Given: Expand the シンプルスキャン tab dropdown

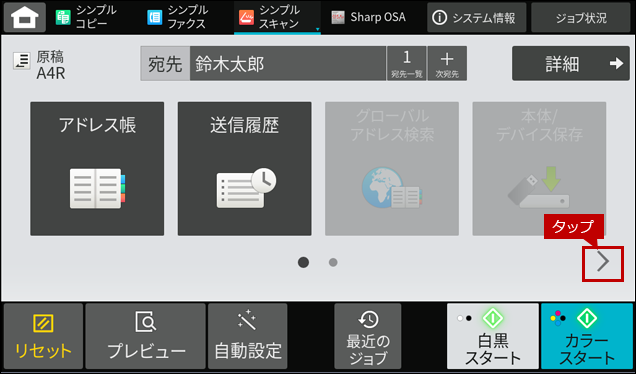Looking at the screenshot, I should tap(318, 29).
